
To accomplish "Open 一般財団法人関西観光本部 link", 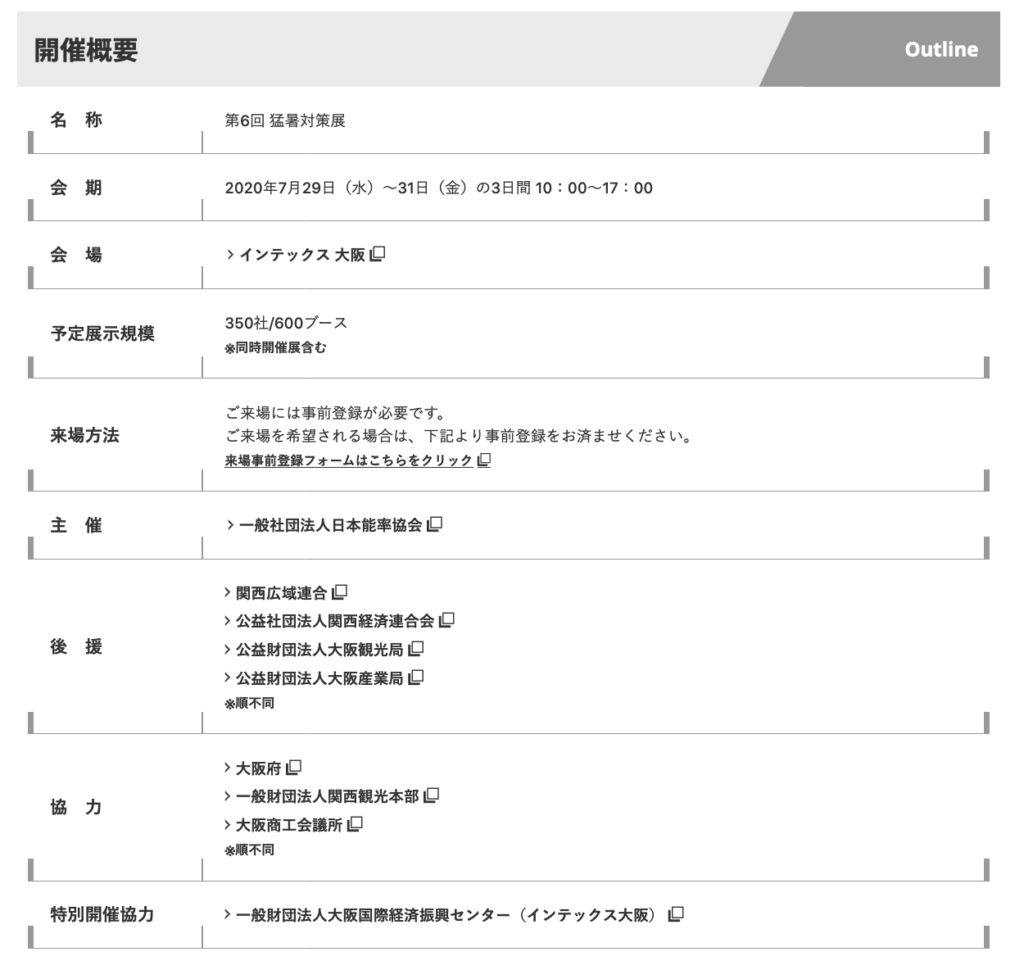I will click(x=327, y=797).
